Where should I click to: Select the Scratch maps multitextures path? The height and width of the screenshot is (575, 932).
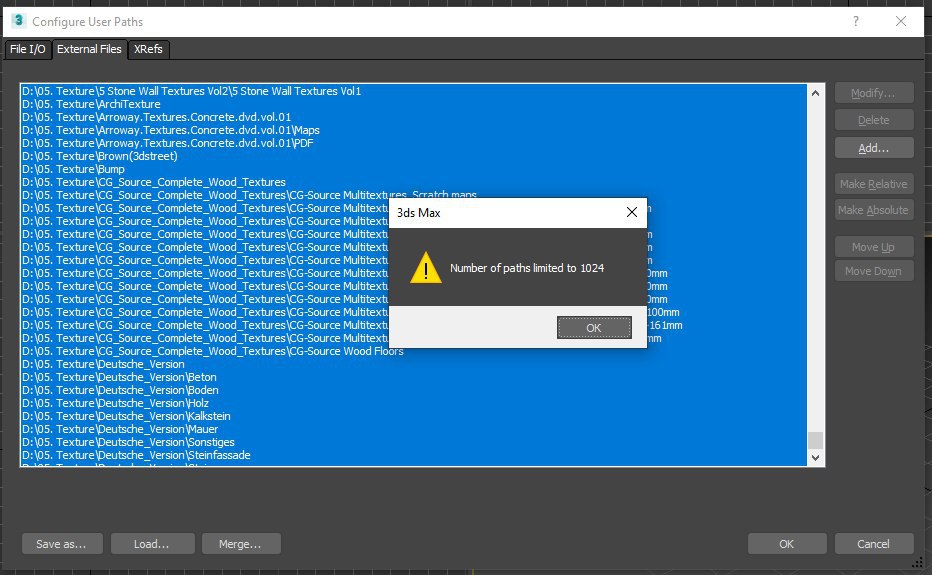[413, 195]
